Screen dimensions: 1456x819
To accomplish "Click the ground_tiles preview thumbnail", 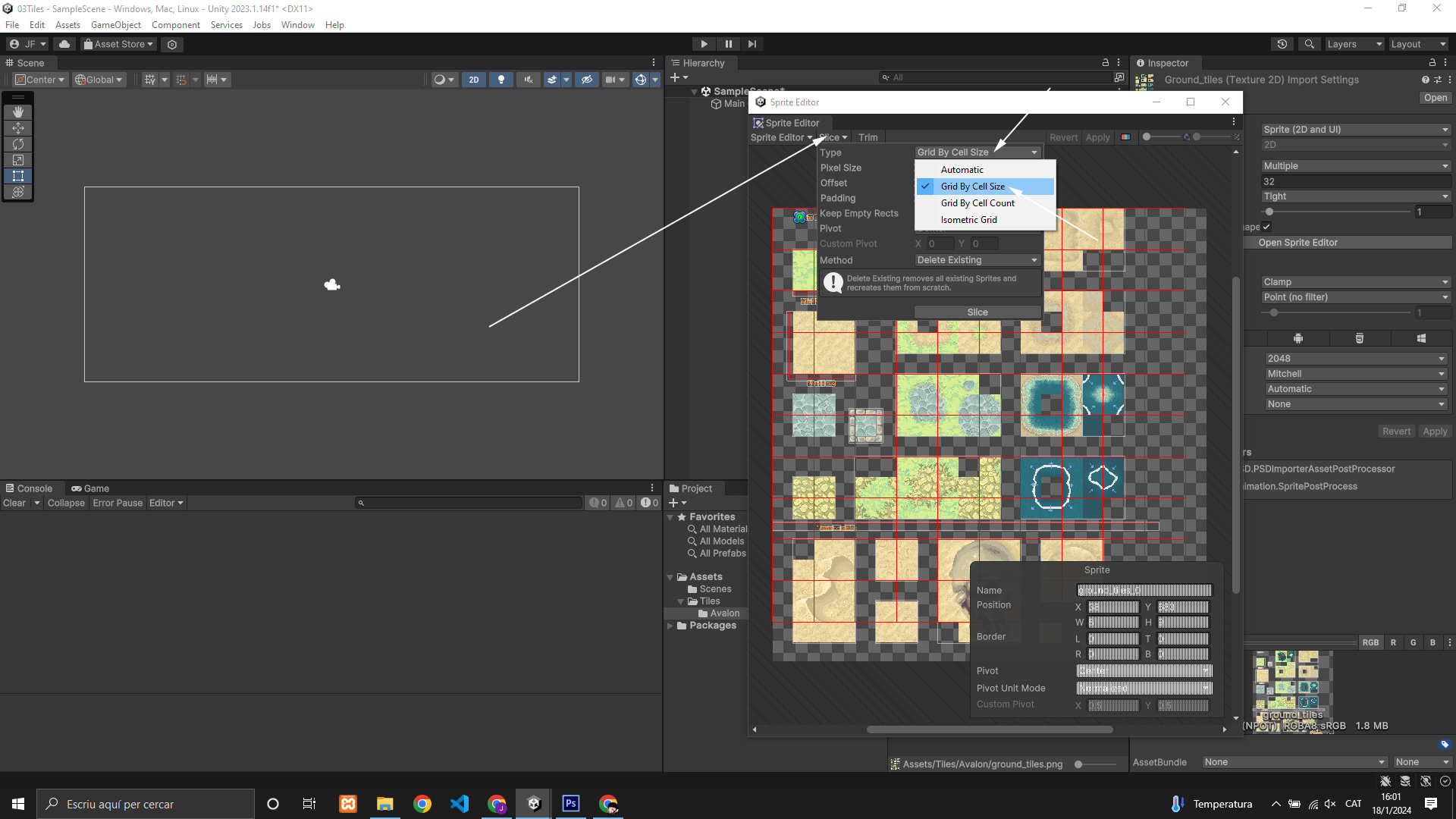I will (1293, 682).
